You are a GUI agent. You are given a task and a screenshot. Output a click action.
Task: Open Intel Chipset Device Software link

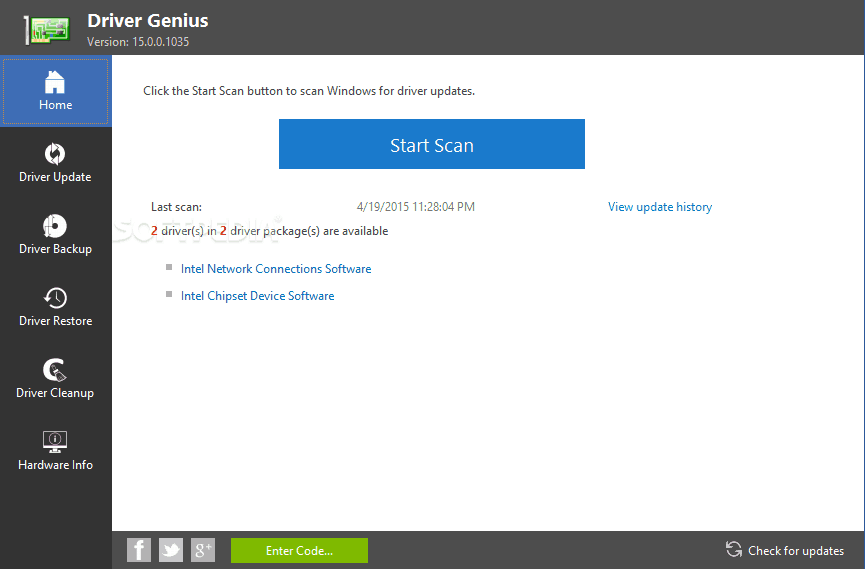[258, 296]
